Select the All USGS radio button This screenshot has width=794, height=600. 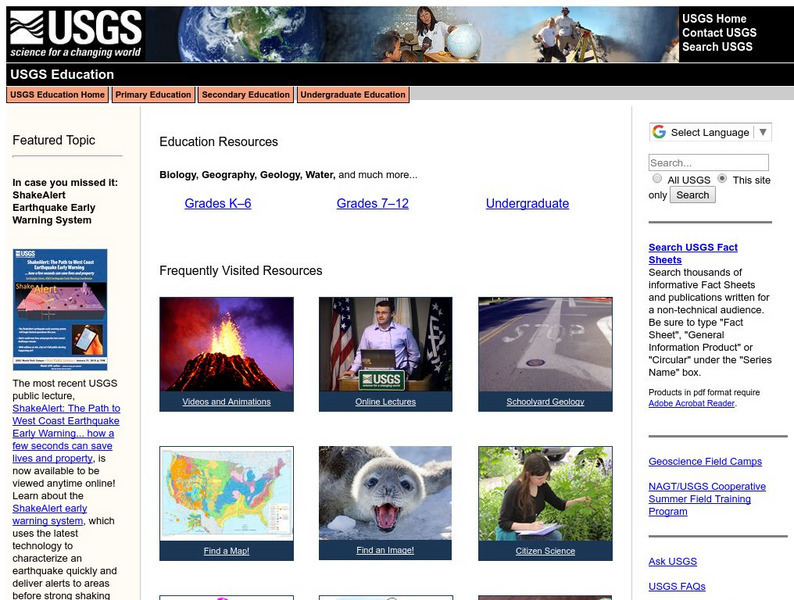tap(657, 179)
